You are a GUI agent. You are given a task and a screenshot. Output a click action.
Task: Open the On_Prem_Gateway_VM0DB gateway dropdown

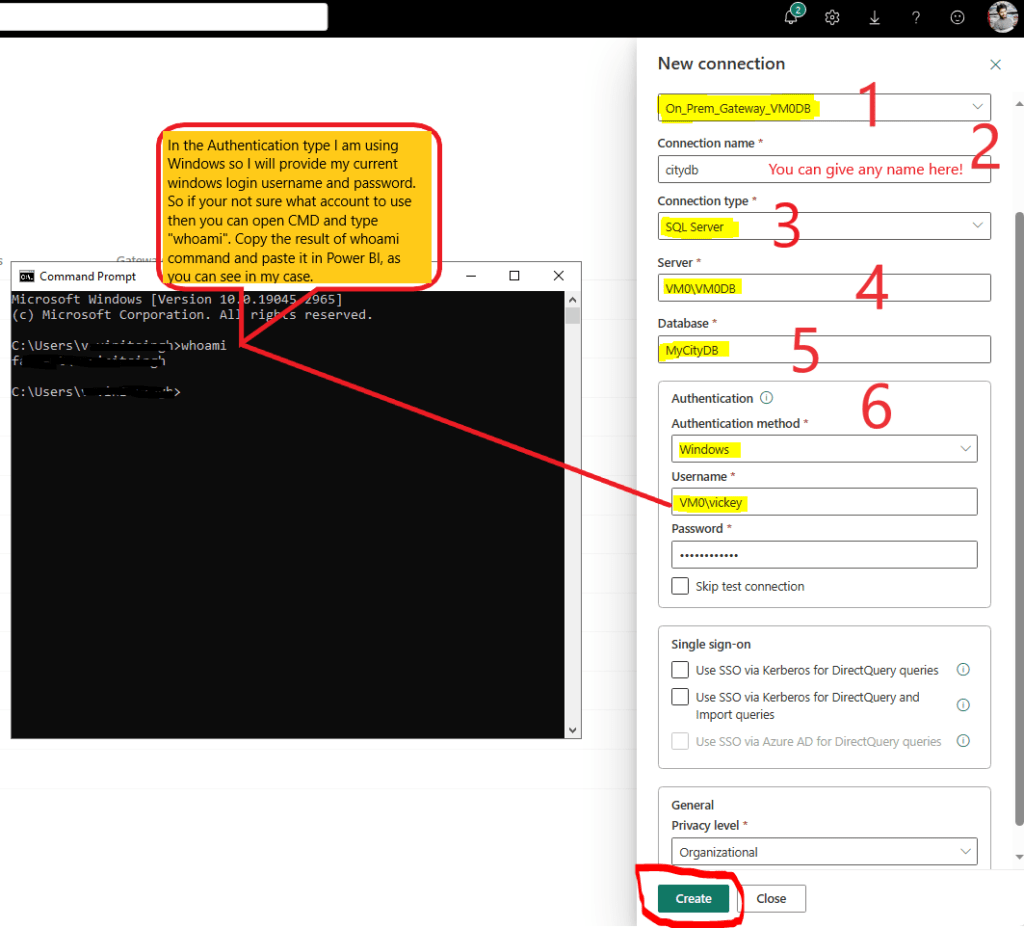click(x=824, y=108)
